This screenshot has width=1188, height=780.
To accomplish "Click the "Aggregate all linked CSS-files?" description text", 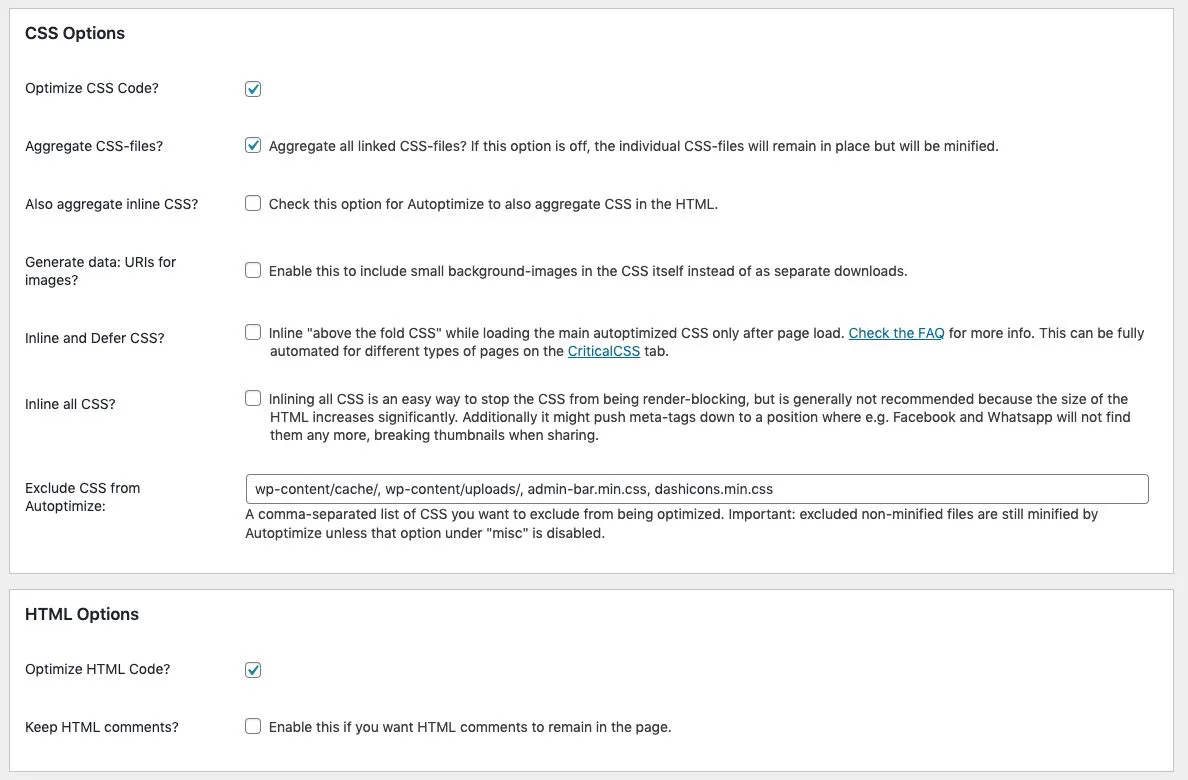I will 633,146.
